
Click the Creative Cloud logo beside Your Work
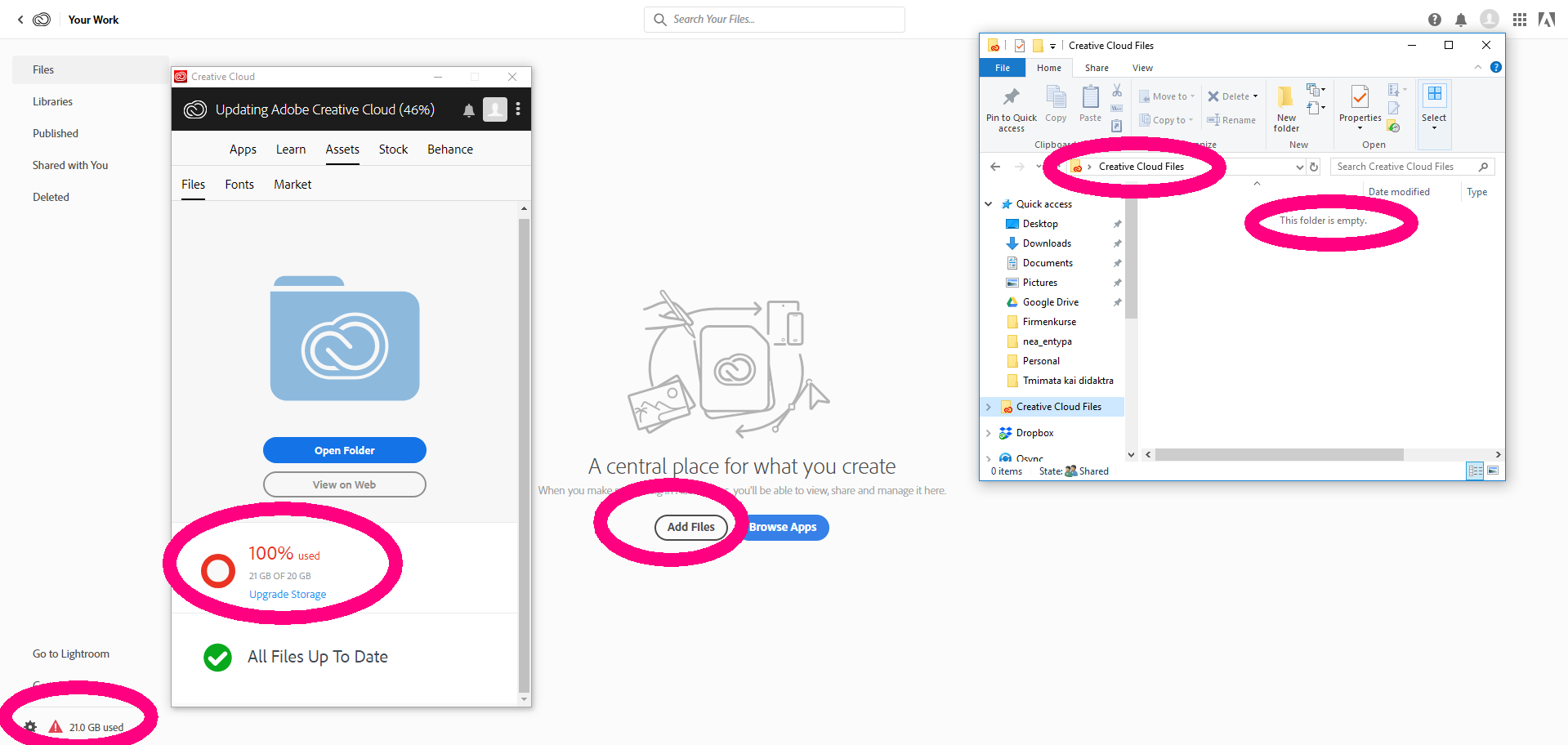[42, 20]
